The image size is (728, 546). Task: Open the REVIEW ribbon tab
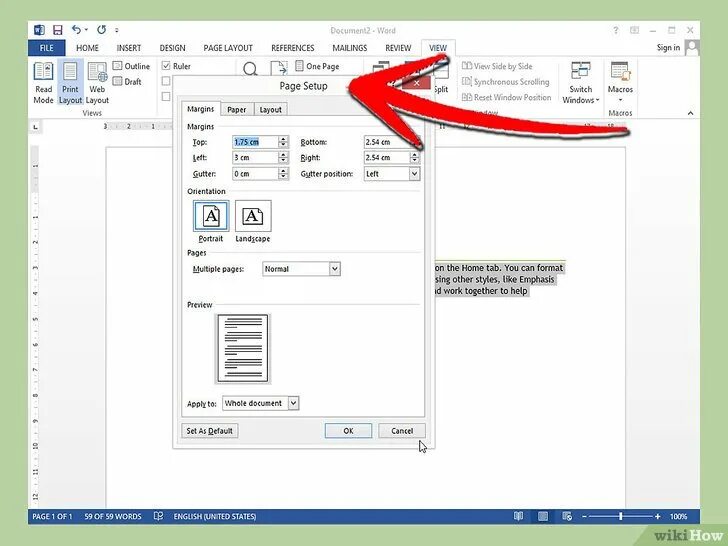398,48
